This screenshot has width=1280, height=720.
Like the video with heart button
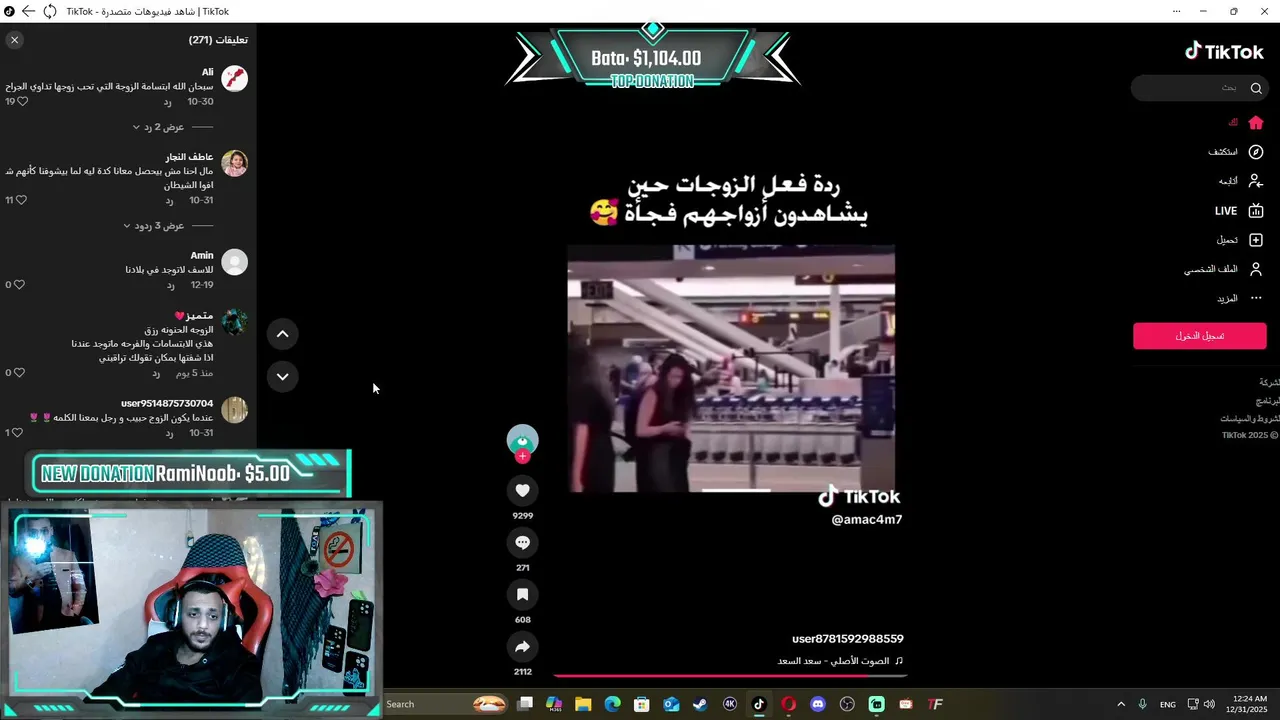[x=522, y=490]
